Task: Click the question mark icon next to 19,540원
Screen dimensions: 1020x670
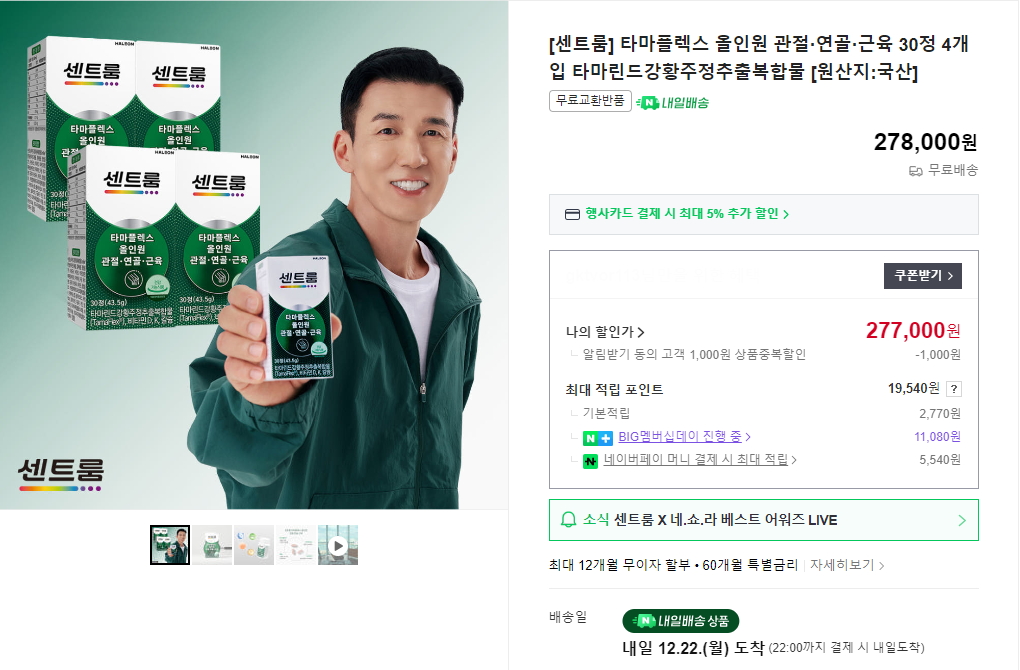Action: [954, 389]
